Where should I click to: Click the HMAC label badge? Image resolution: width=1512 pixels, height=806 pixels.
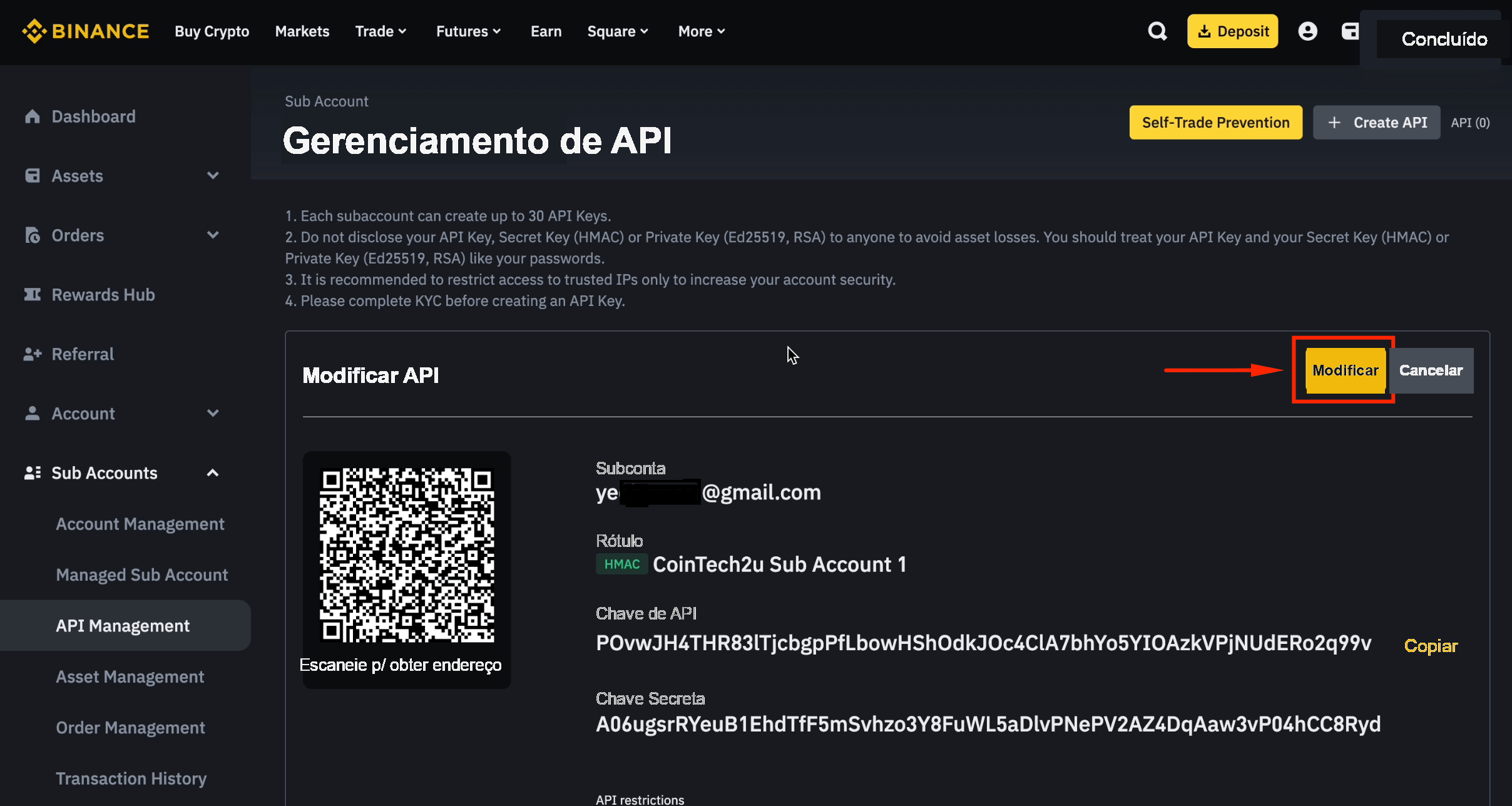[622, 564]
